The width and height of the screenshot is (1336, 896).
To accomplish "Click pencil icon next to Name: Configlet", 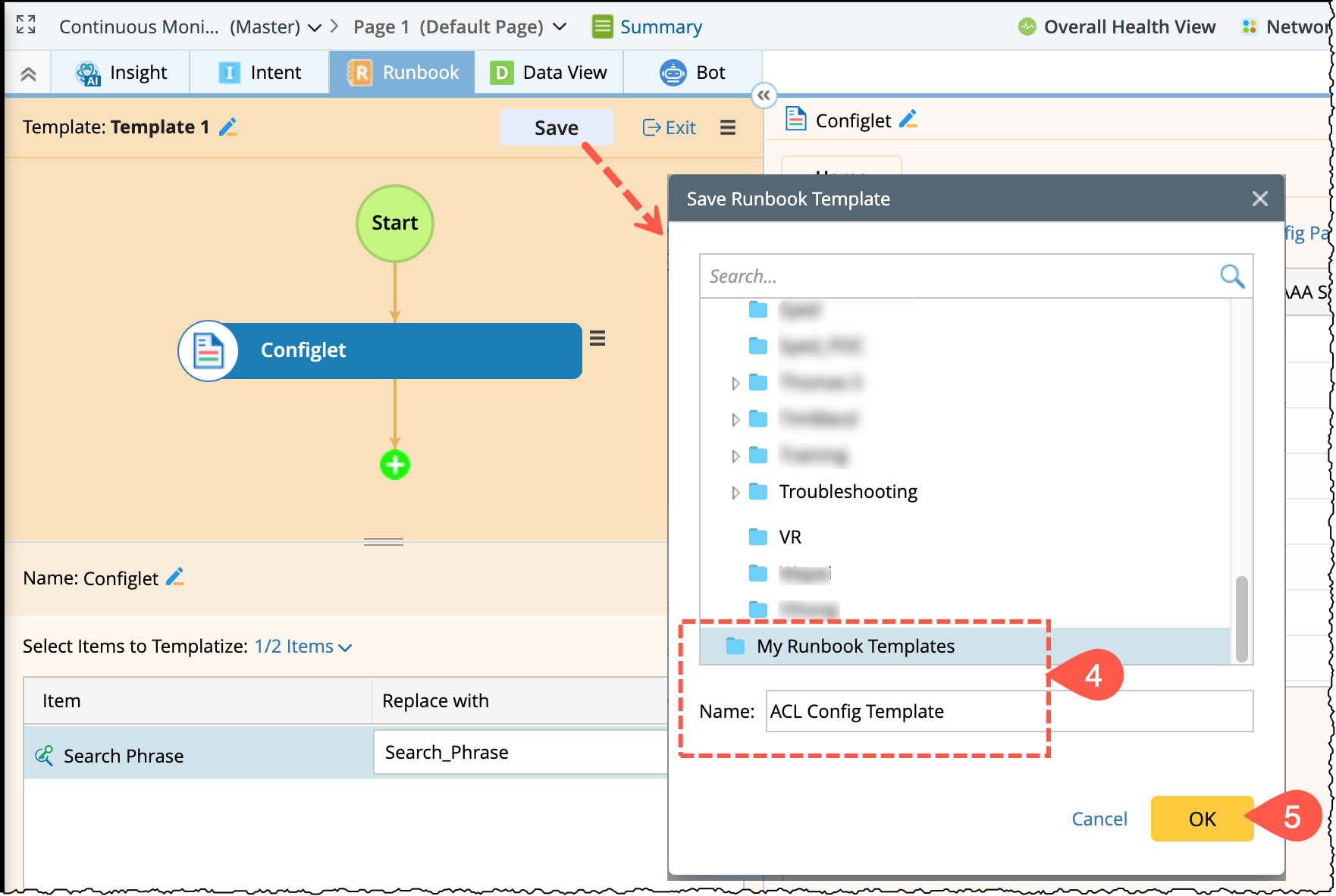I will (175, 578).
